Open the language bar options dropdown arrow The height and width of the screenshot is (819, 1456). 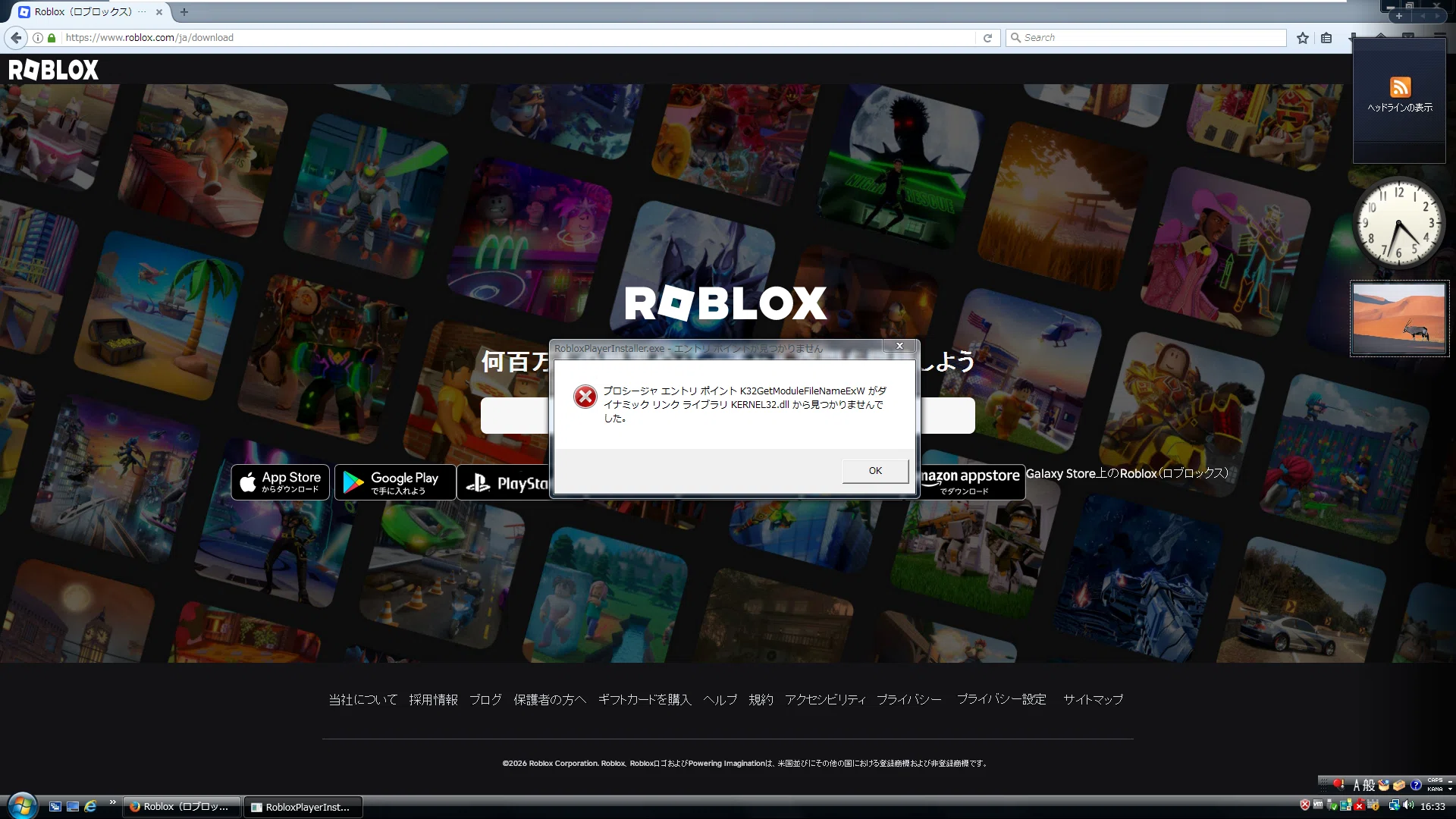1450,789
